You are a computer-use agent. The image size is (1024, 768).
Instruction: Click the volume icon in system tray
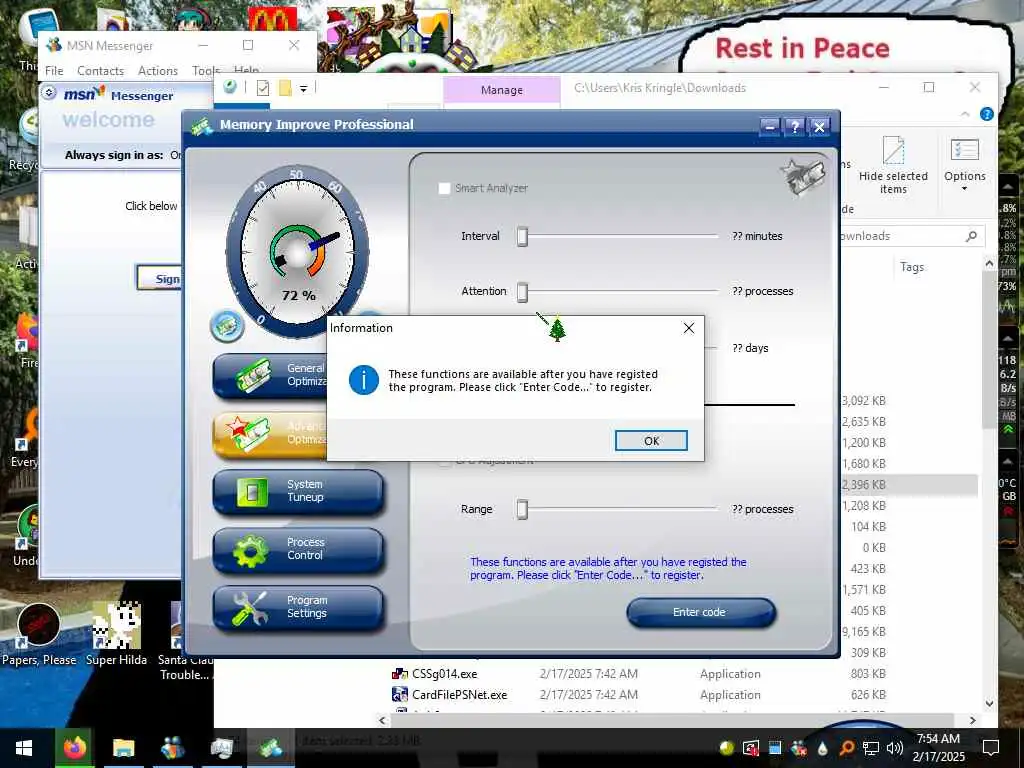click(895, 748)
